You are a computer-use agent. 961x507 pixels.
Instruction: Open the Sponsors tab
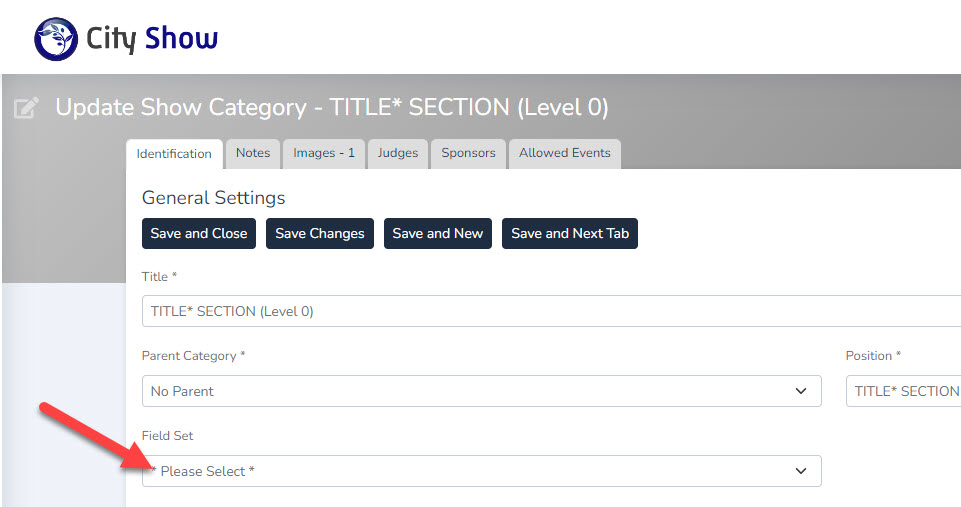468,153
